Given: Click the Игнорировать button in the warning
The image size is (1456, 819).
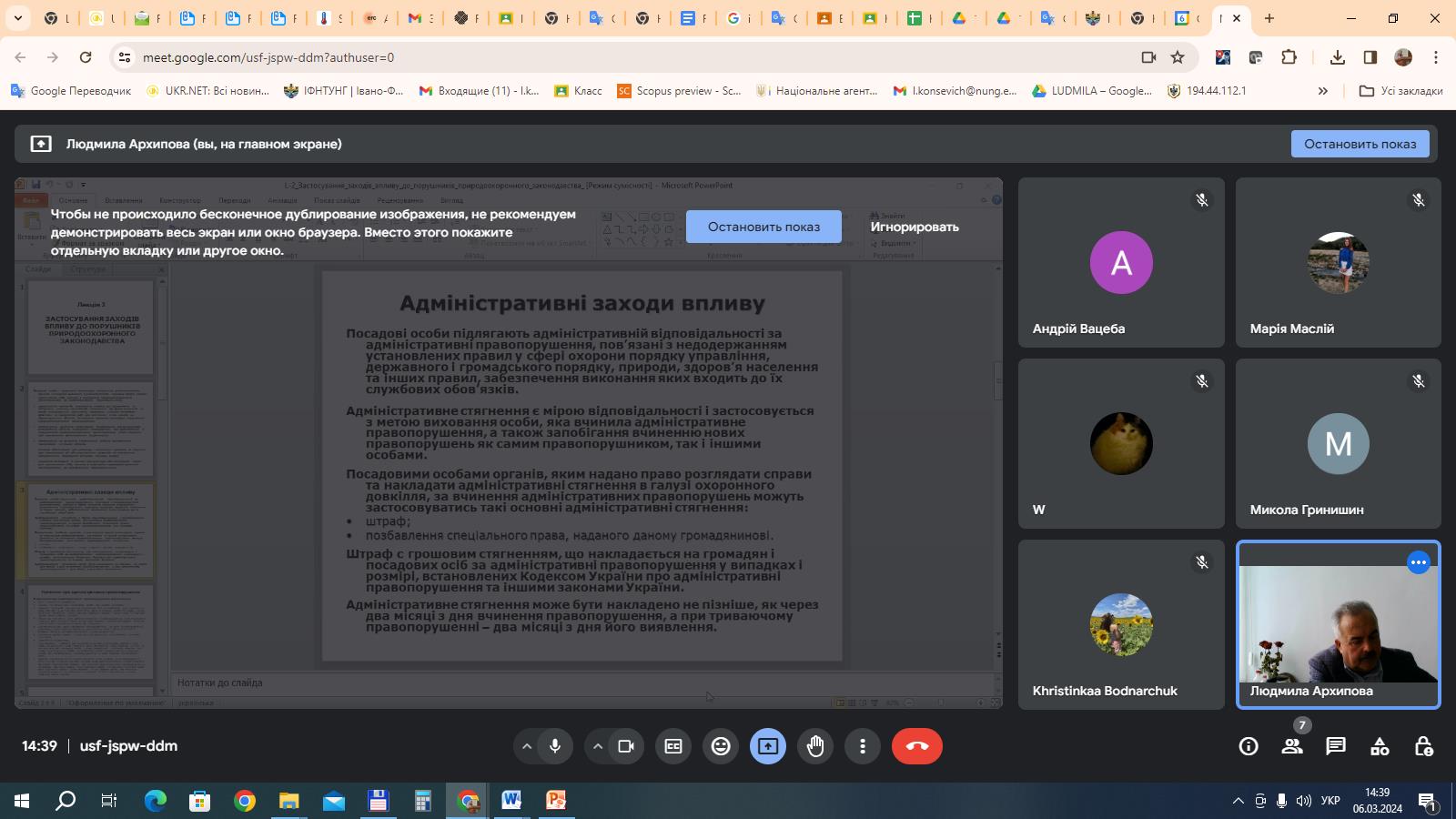Looking at the screenshot, I should 914,227.
